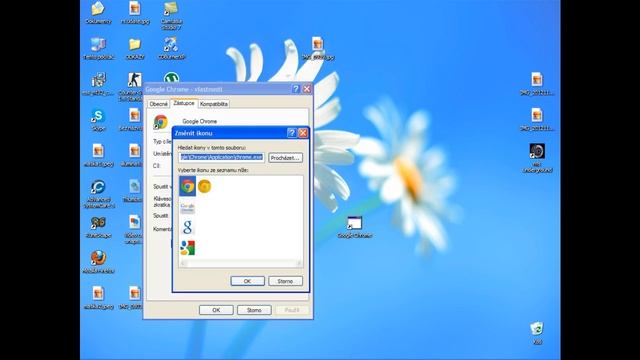Close the Změnit ikonu dialog
The image size is (640, 360).
click(303, 133)
